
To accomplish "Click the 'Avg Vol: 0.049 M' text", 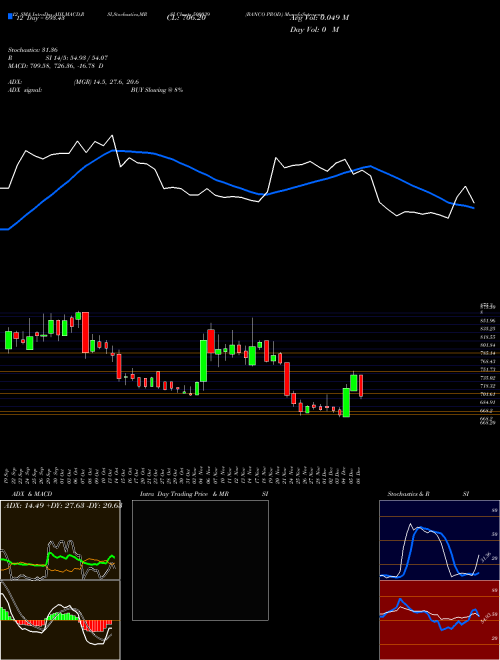I will click(319, 18).
